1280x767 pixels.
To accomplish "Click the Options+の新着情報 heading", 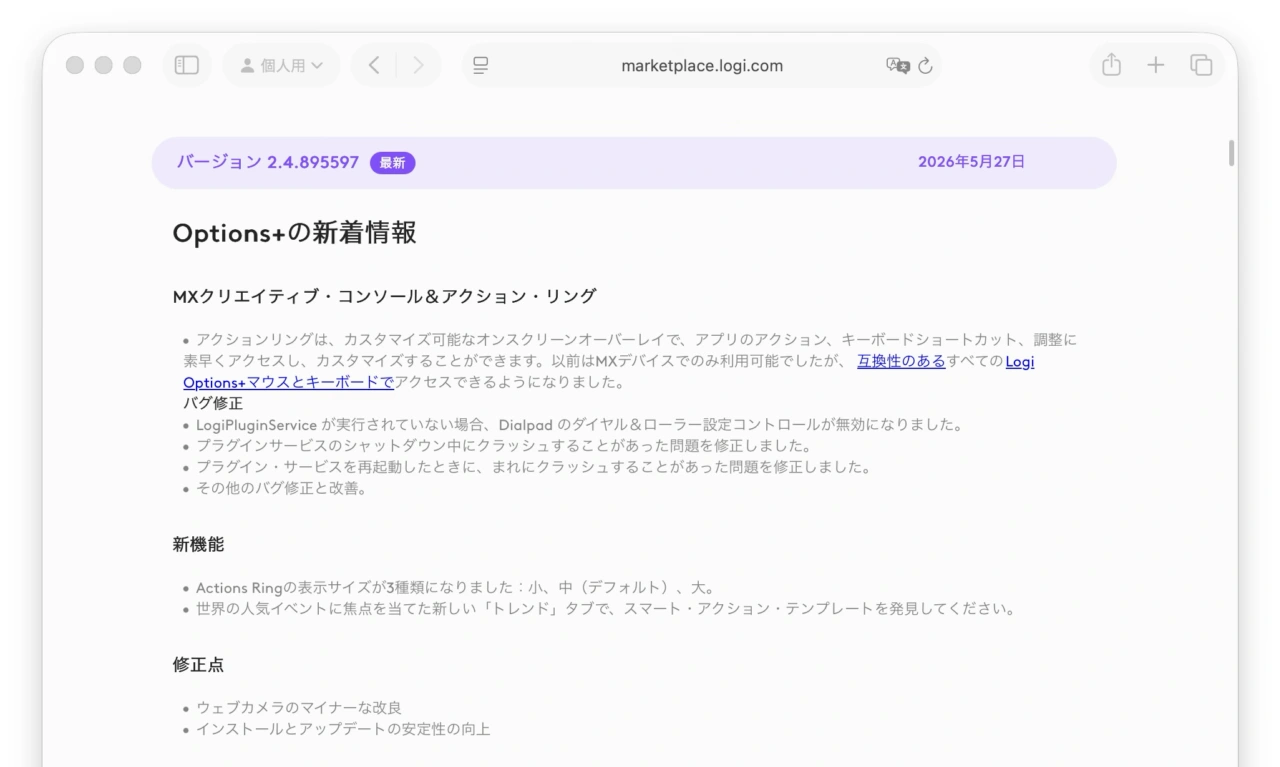I will pos(294,233).
